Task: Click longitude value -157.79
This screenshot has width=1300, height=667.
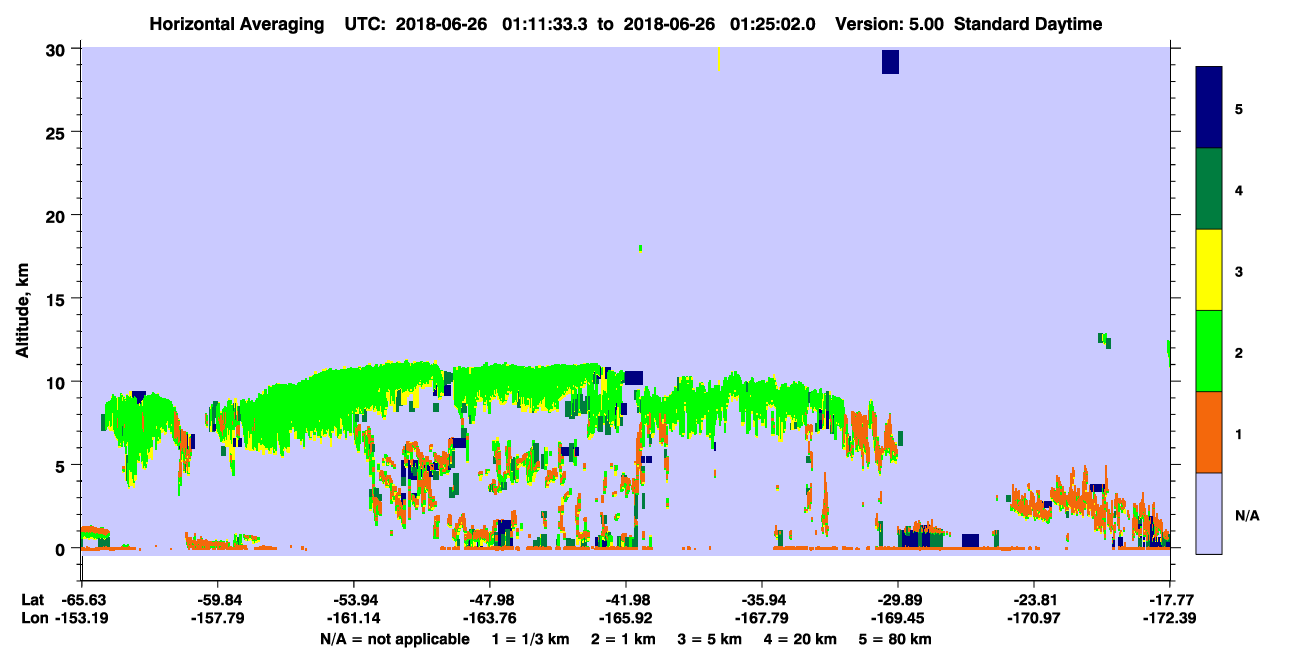Action: coord(219,618)
